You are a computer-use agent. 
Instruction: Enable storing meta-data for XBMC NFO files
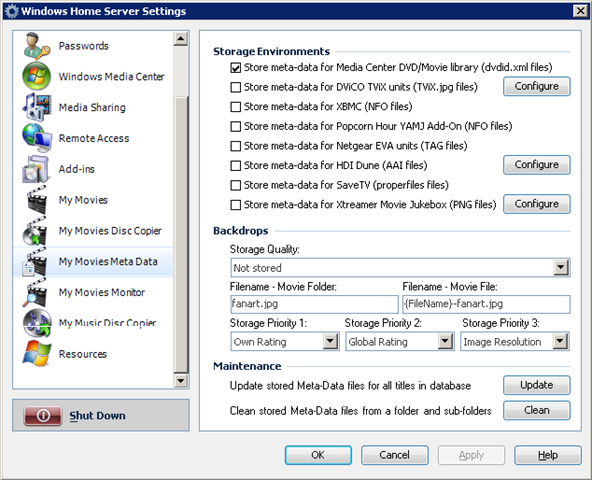(x=236, y=107)
